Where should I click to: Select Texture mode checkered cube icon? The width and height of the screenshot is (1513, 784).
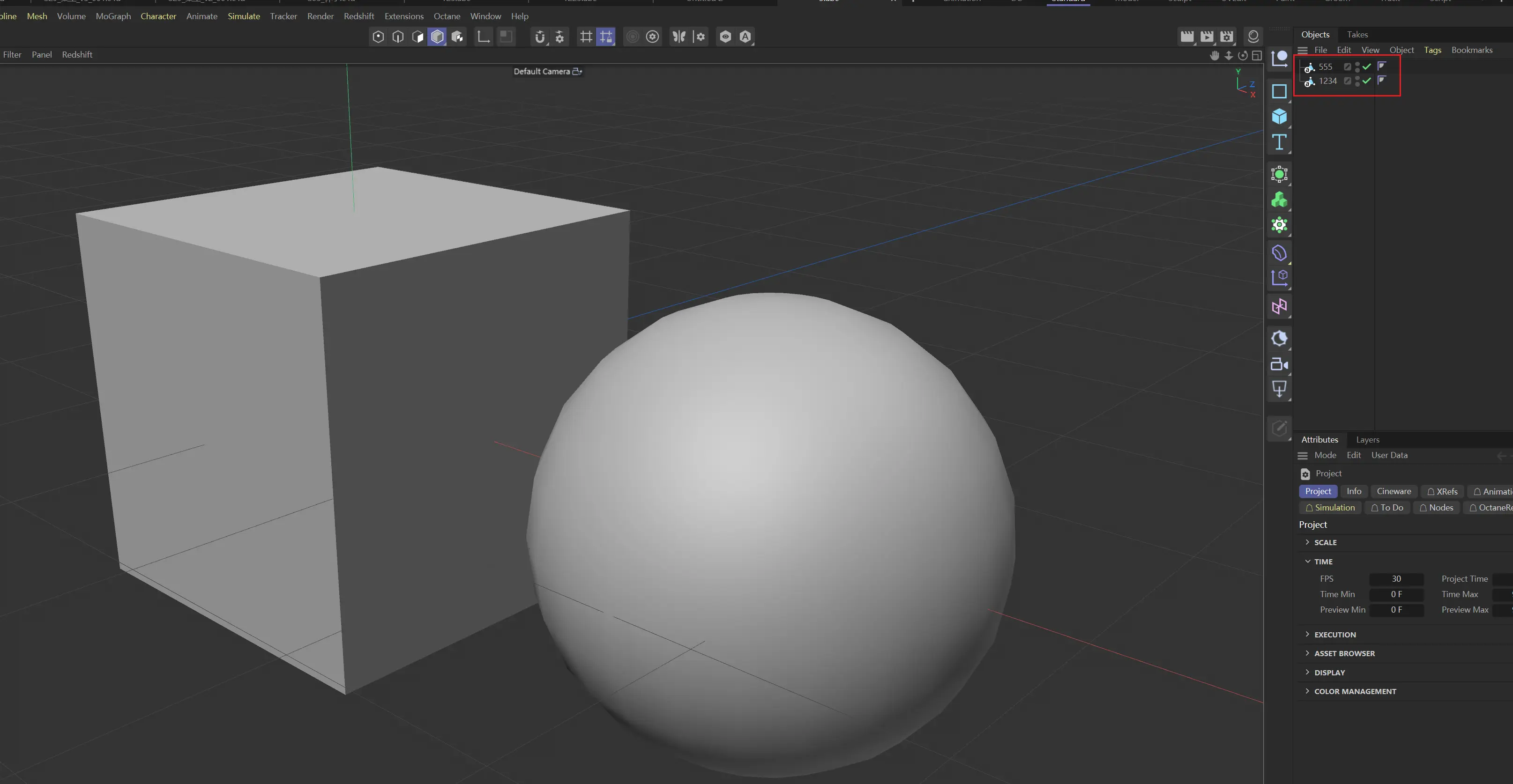coord(457,37)
